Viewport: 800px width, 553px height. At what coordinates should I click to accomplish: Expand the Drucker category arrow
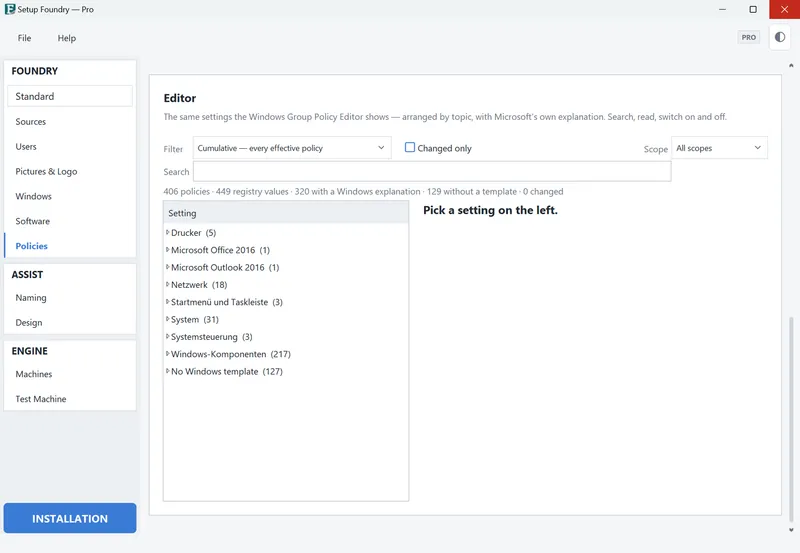click(x=167, y=233)
